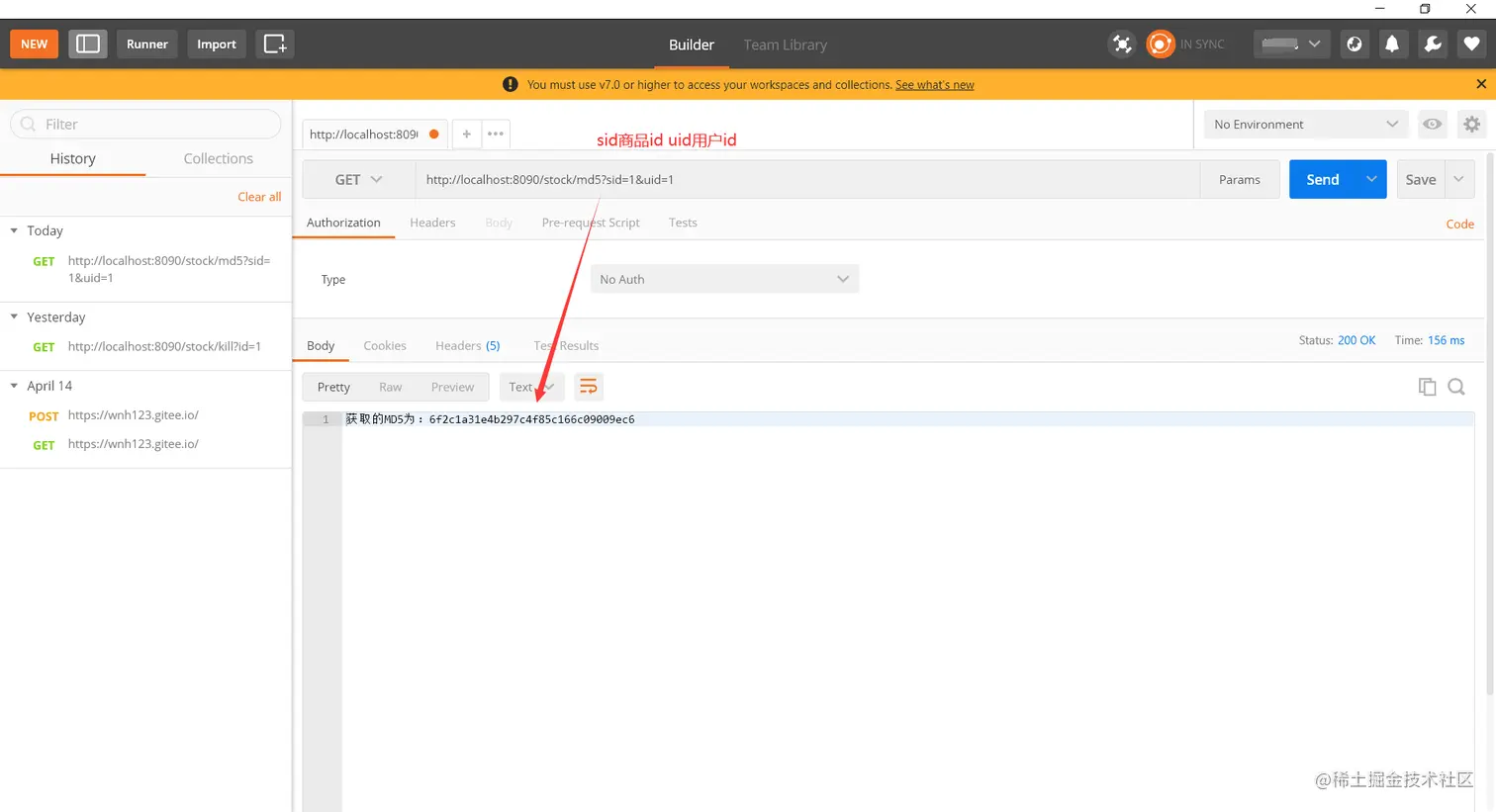
Task: Open the HTTP method GET dropdown
Action: coord(358,179)
